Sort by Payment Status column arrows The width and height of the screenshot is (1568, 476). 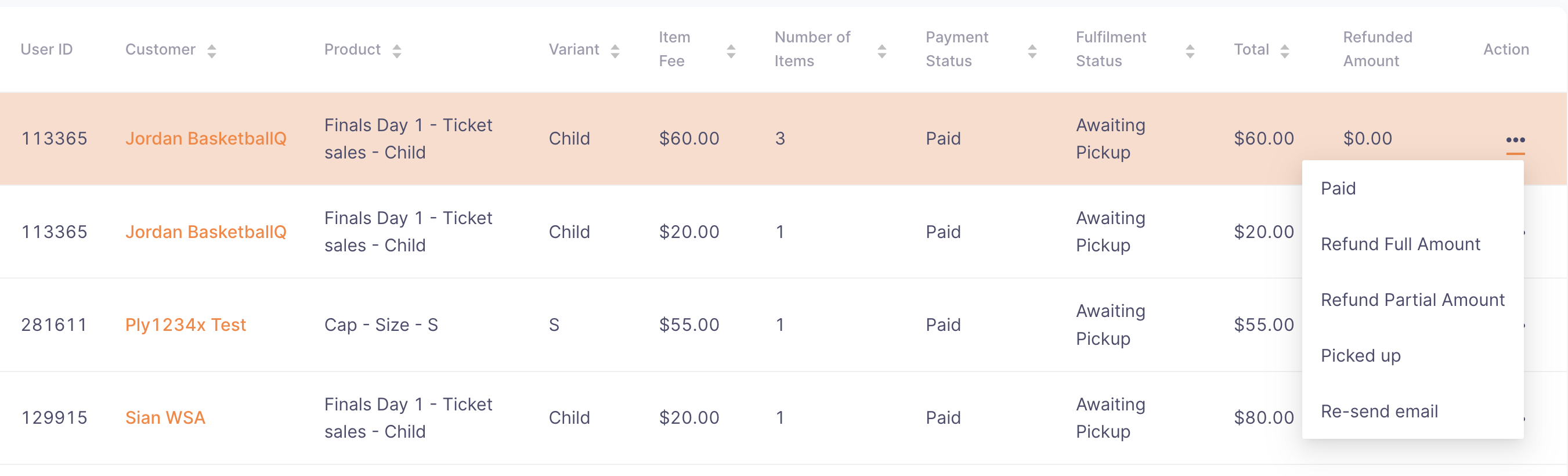tap(1032, 51)
